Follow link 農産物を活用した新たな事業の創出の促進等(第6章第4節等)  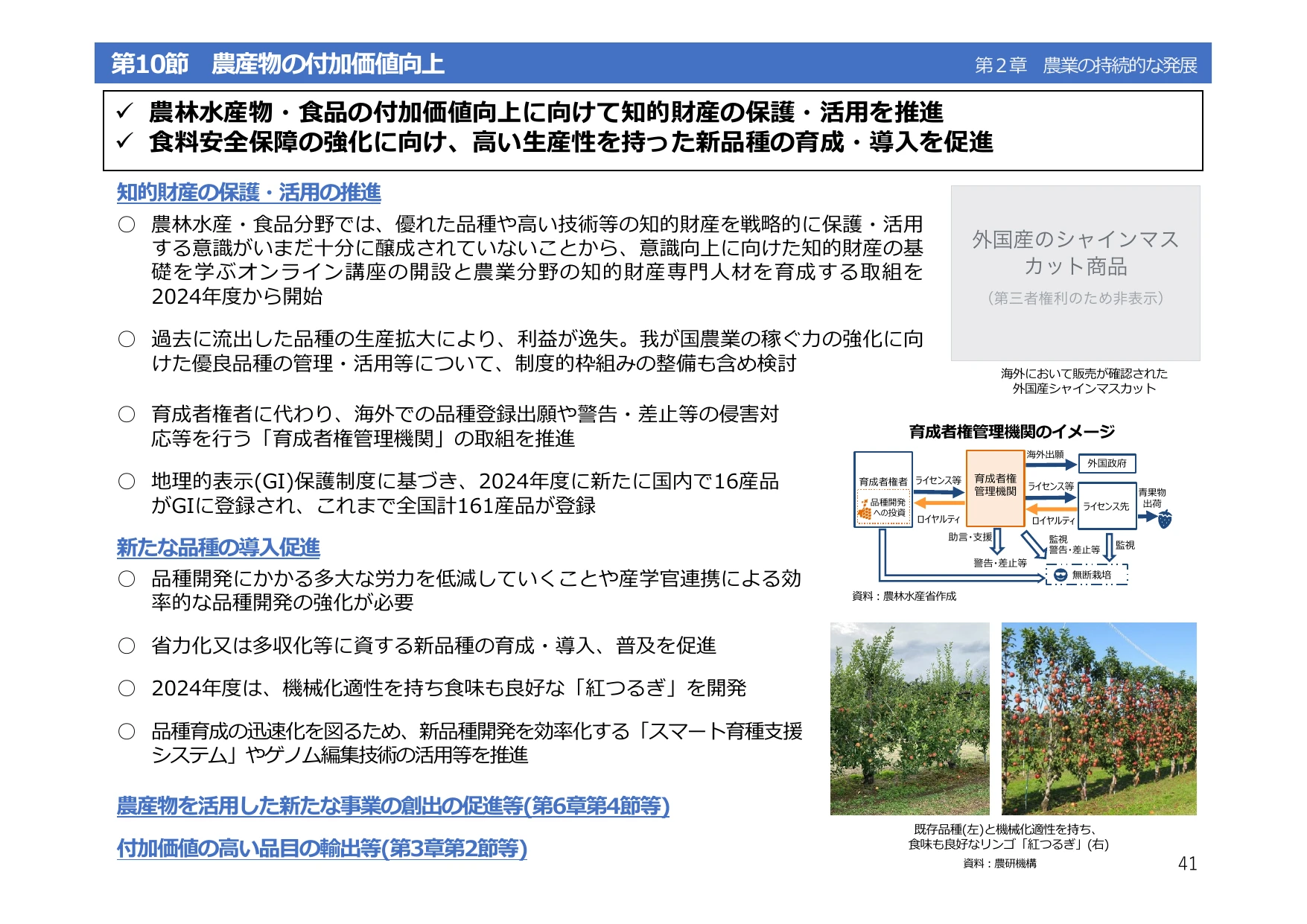point(393,806)
